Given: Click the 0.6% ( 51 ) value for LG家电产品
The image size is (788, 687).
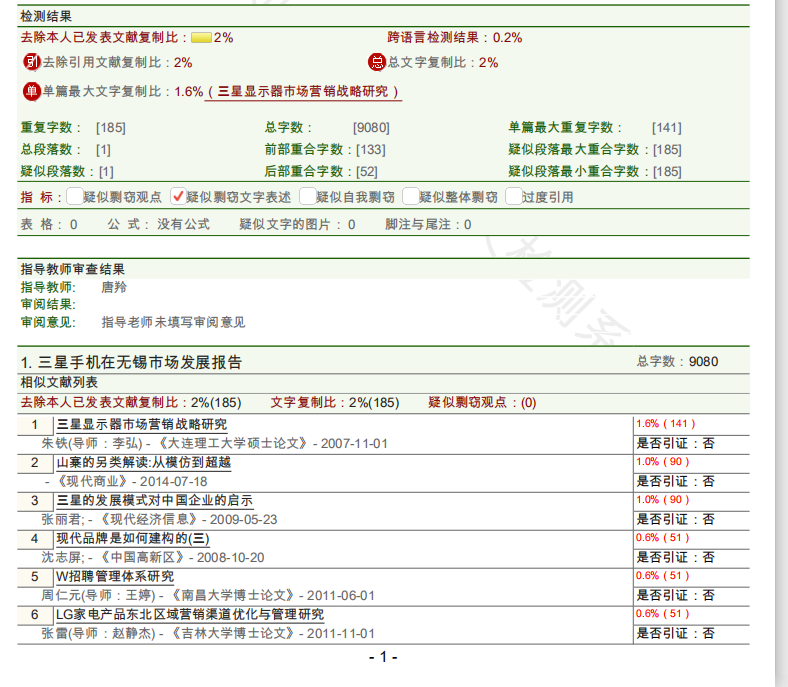Looking at the screenshot, I should [662, 614].
